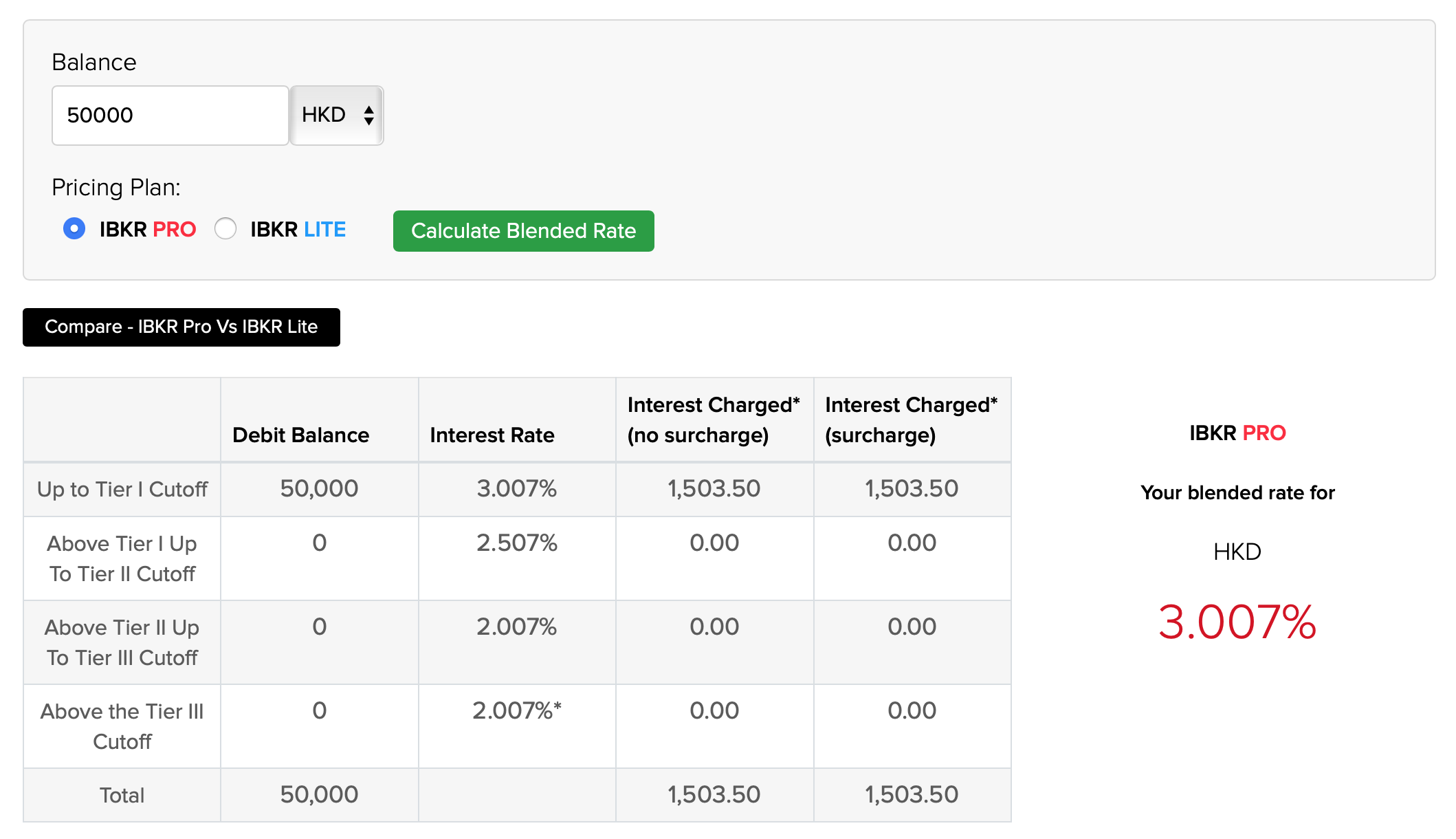Viewport: 1456px width, 839px height.
Task: Click the Your blended rate for text
Action: pyautogui.click(x=1237, y=493)
